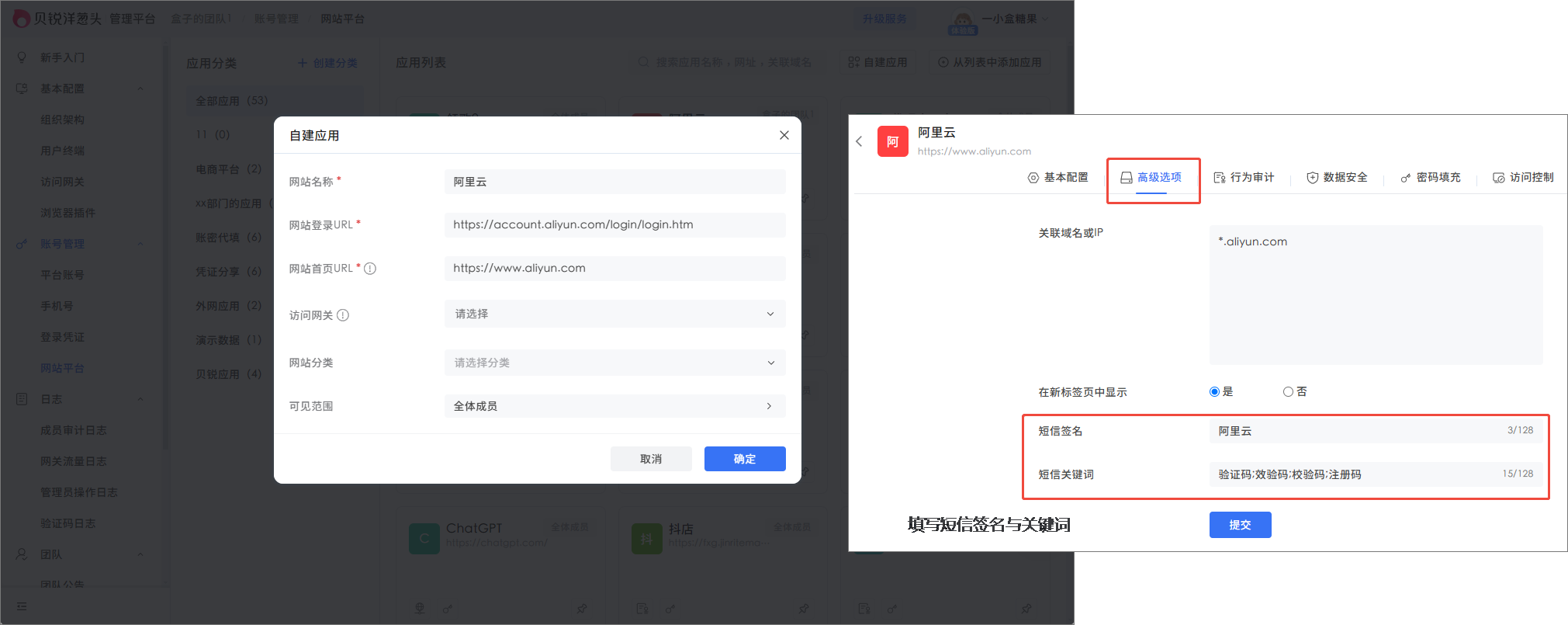1568x625 pixels.
Task: Open 用户终端 in the sidebar
Action: [x=63, y=151]
